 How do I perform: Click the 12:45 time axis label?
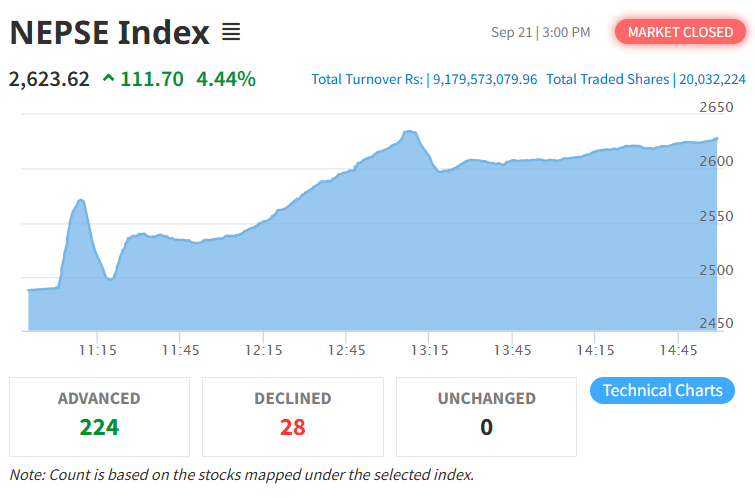[346, 350]
